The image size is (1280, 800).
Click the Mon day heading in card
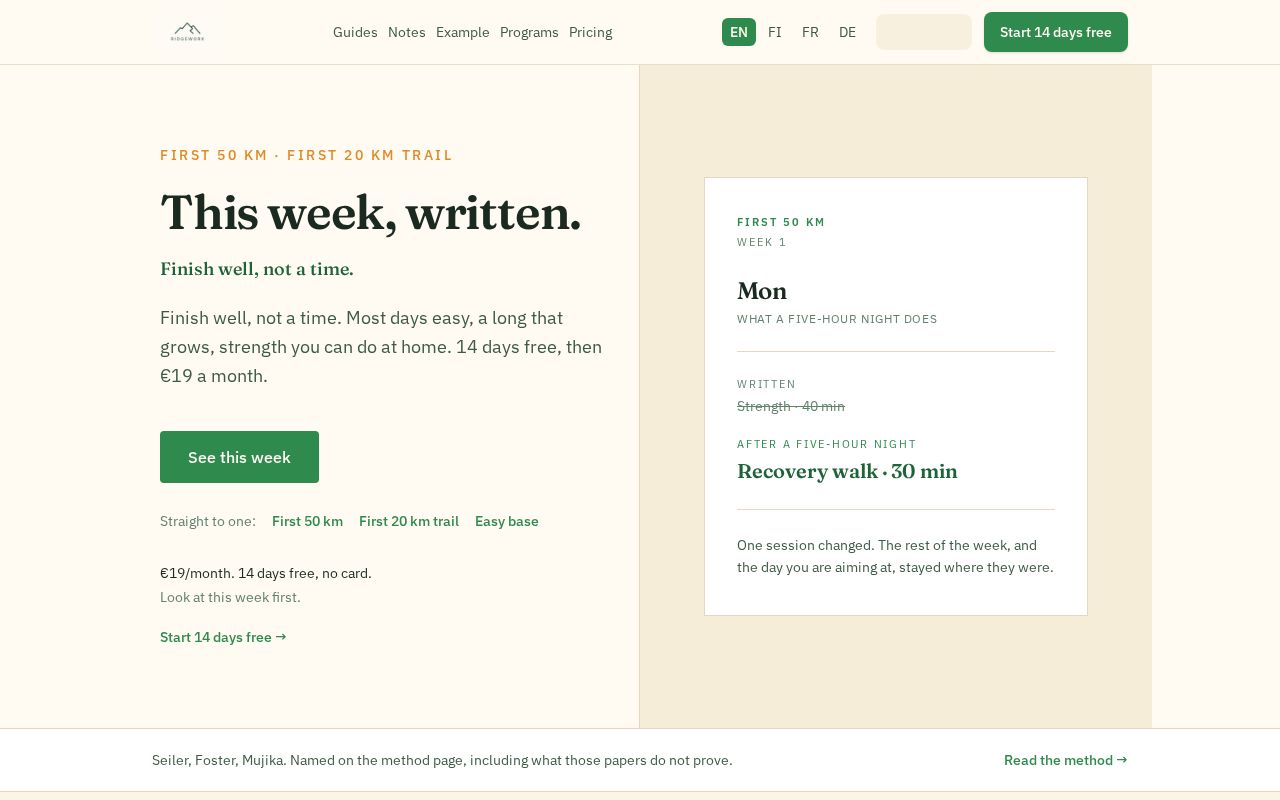pyautogui.click(x=762, y=291)
